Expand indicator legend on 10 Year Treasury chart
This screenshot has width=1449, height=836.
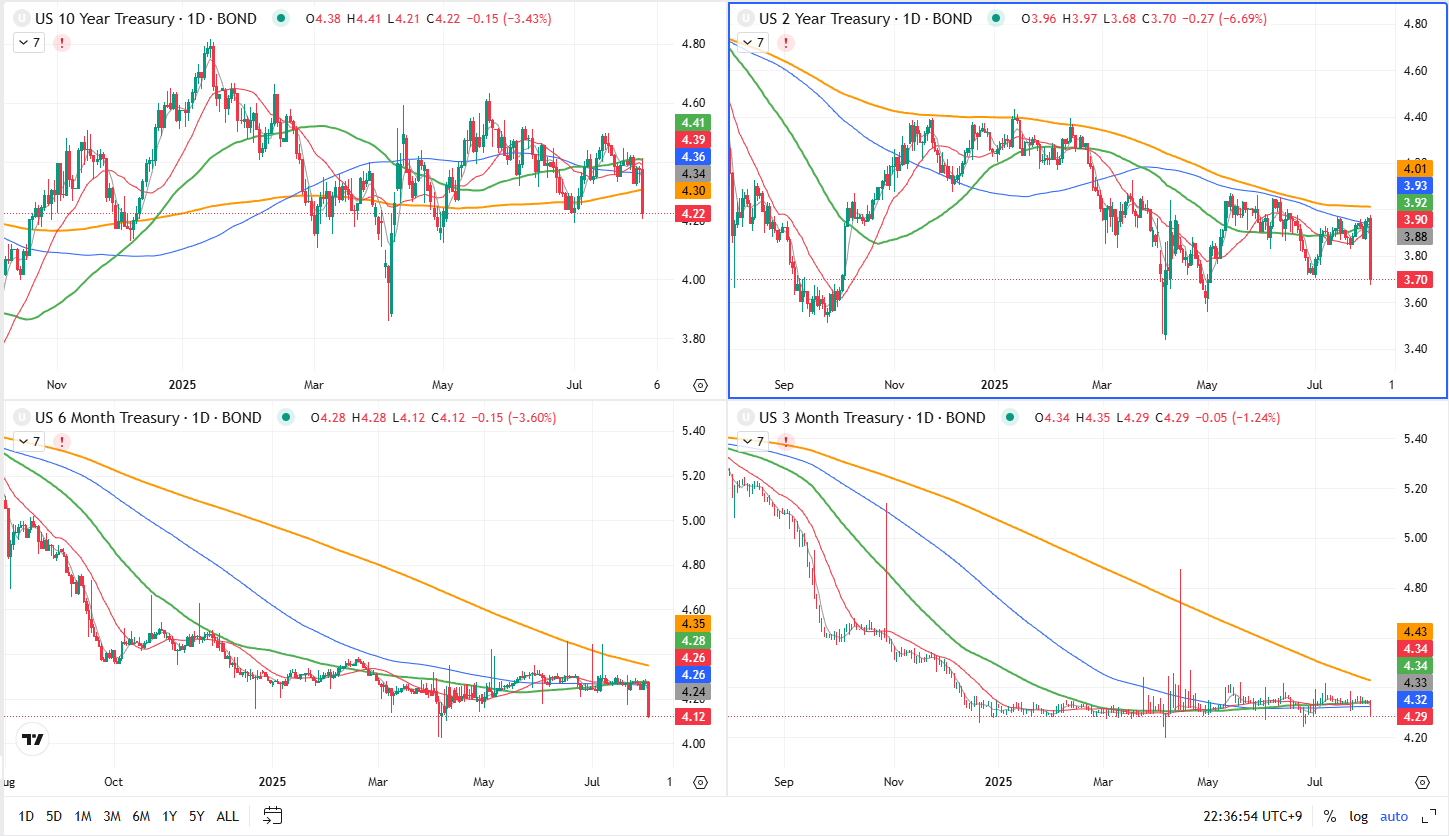click(x=29, y=43)
